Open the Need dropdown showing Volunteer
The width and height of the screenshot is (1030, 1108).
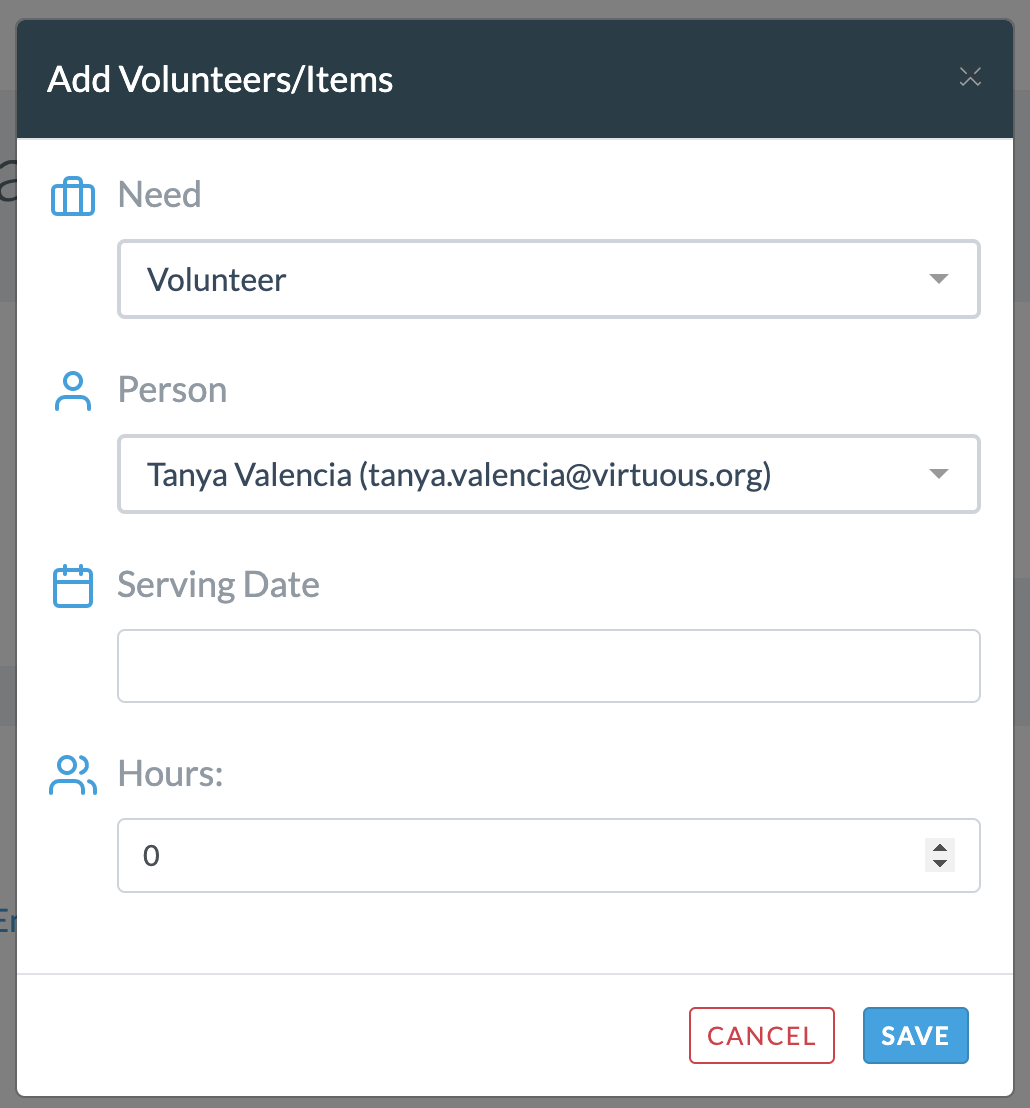click(x=548, y=279)
